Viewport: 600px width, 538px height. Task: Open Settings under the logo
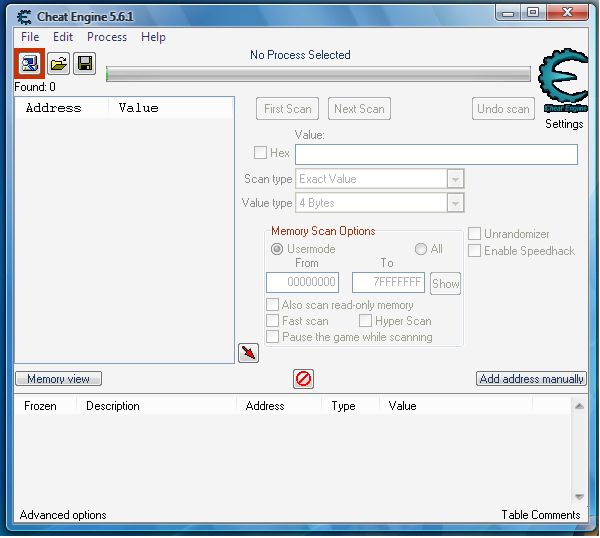564,124
